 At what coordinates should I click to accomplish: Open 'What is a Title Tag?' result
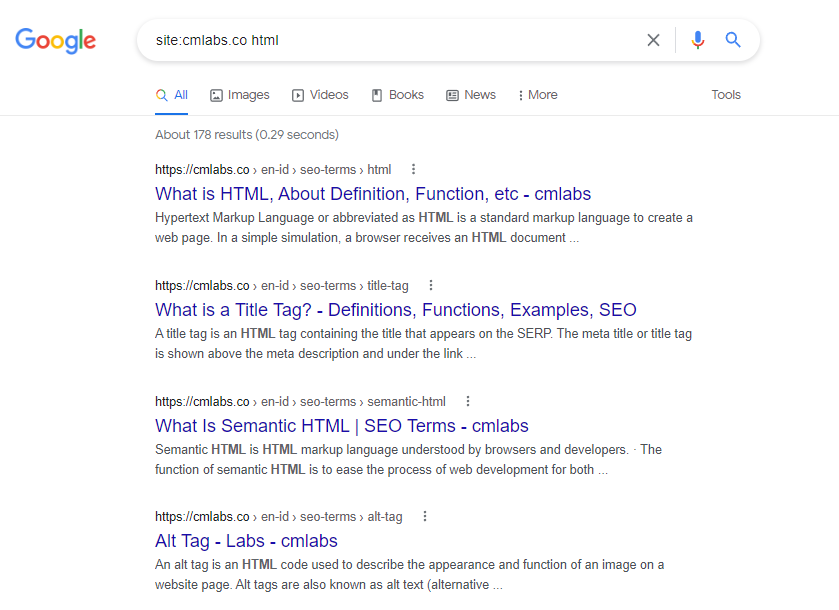396,310
